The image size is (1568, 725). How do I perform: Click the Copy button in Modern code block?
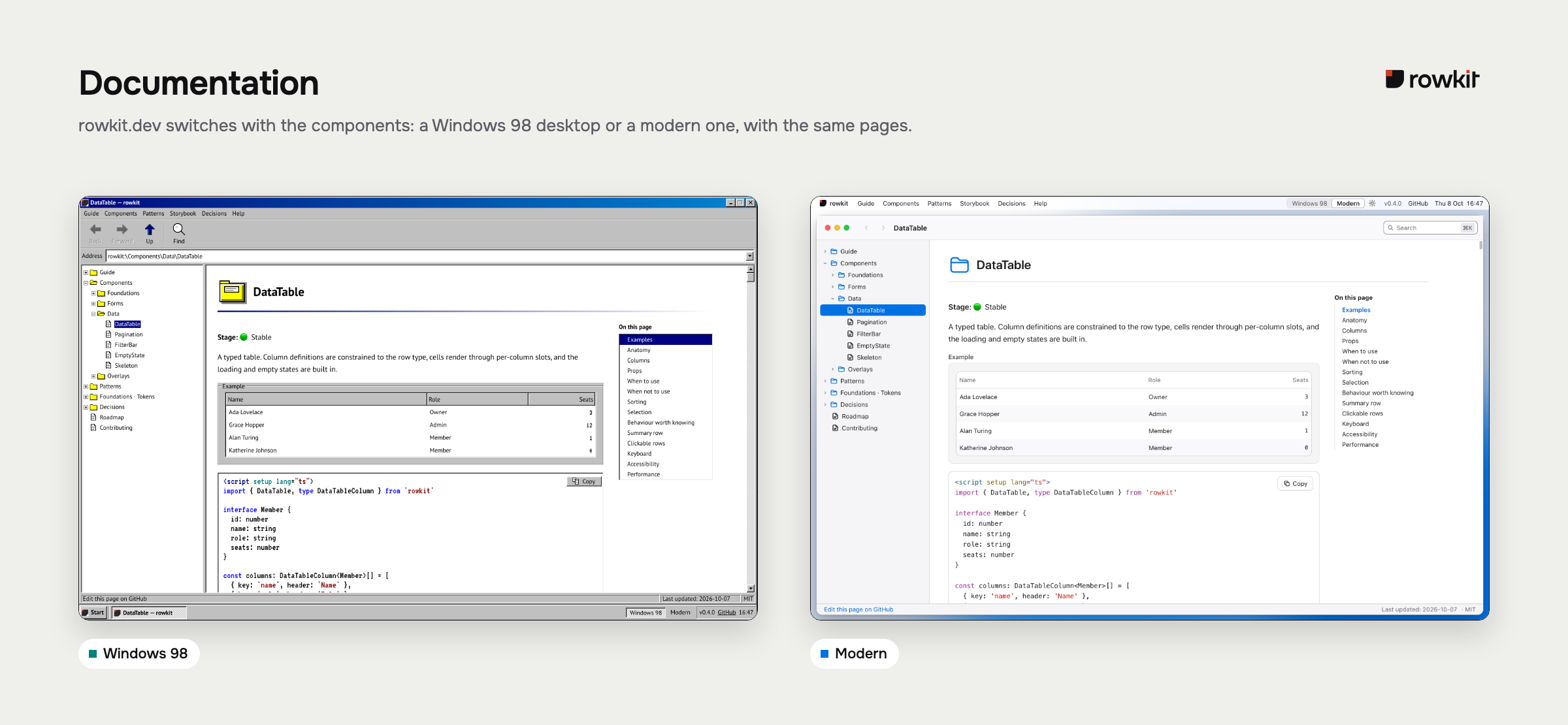pyautogui.click(x=1295, y=484)
